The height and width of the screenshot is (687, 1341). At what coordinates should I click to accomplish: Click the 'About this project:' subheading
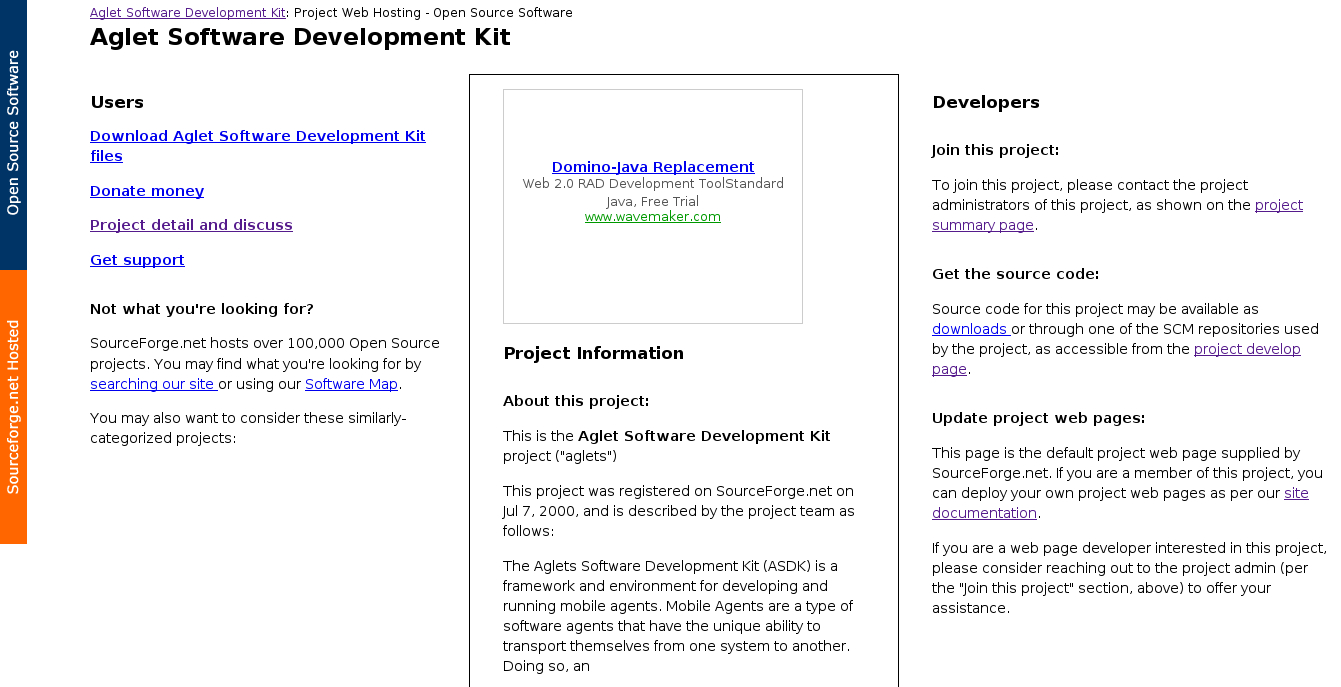tap(576, 401)
